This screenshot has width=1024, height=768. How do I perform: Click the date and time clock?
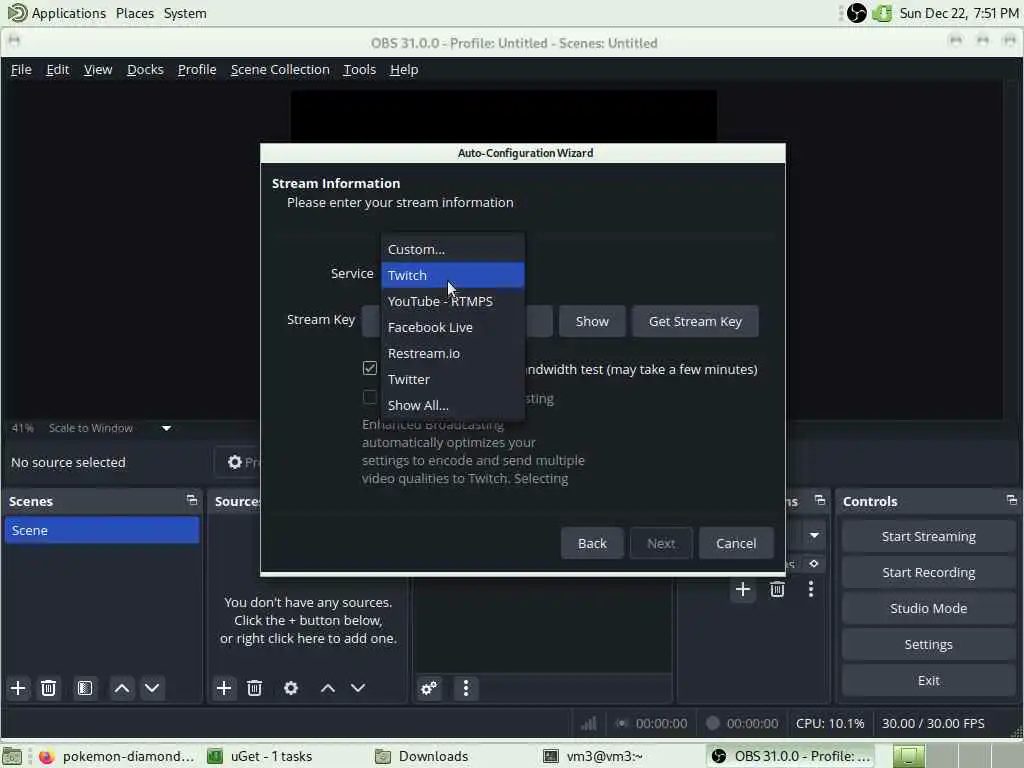coord(959,12)
